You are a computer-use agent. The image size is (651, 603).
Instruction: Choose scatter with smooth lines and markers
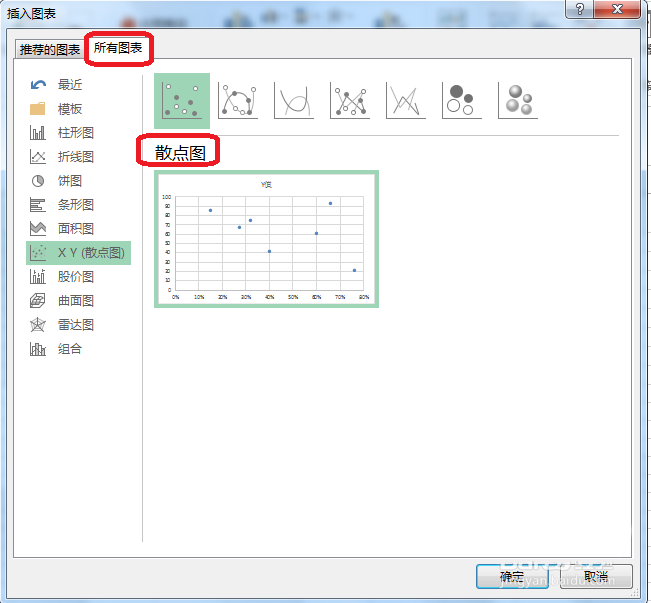pos(238,100)
